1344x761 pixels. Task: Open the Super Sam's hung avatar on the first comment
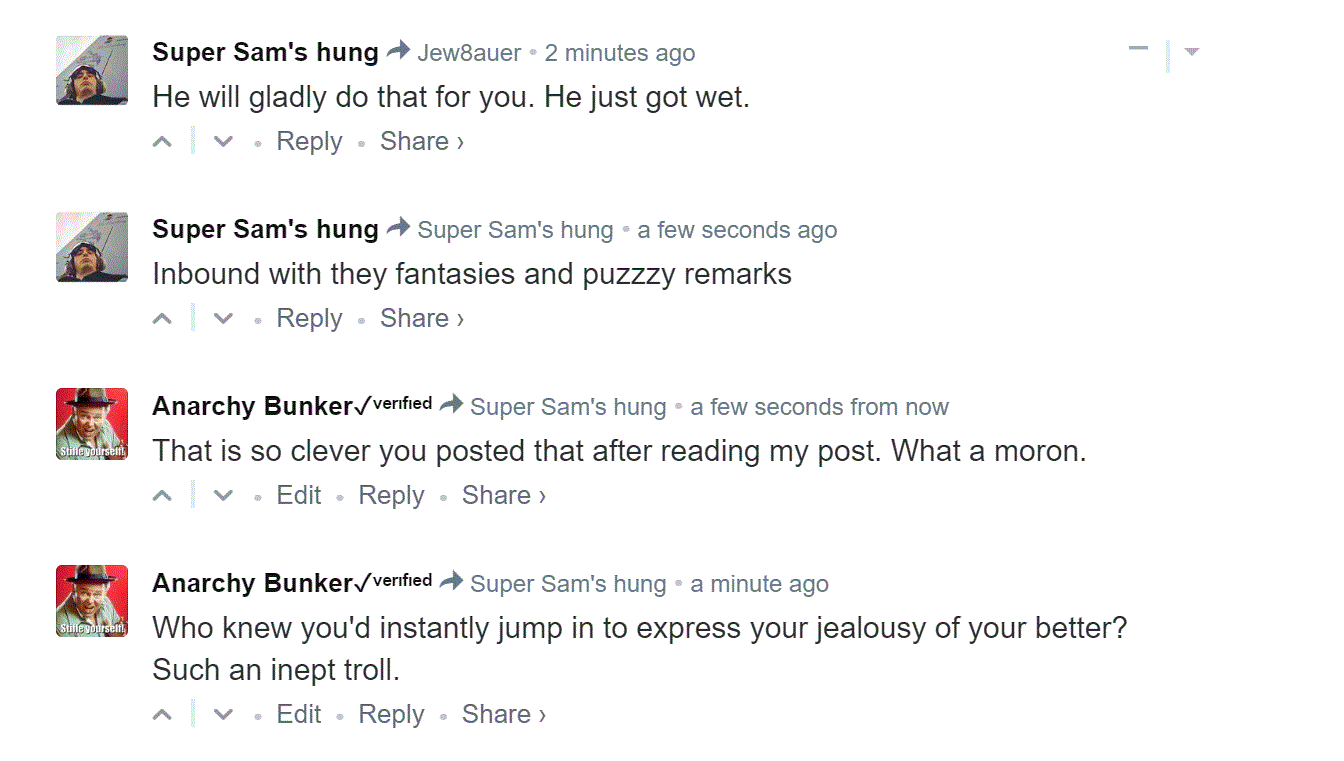pyautogui.click(x=92, y=70)
